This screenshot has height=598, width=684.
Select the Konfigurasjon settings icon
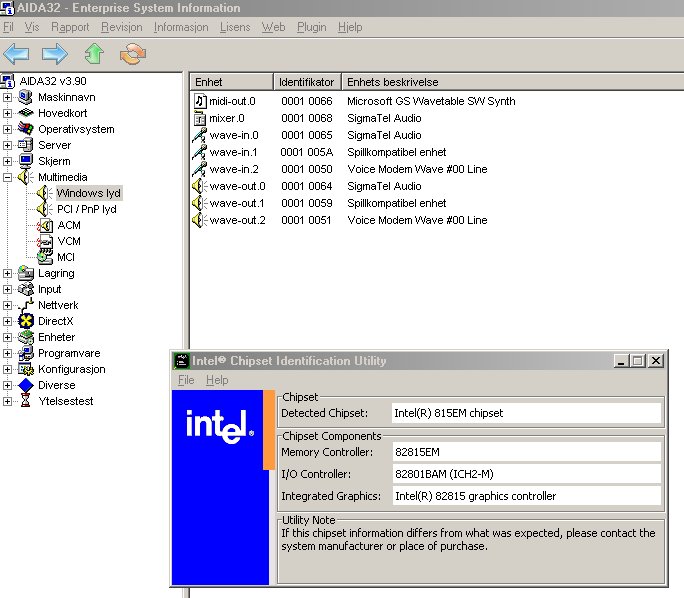(x=26, y=369)
